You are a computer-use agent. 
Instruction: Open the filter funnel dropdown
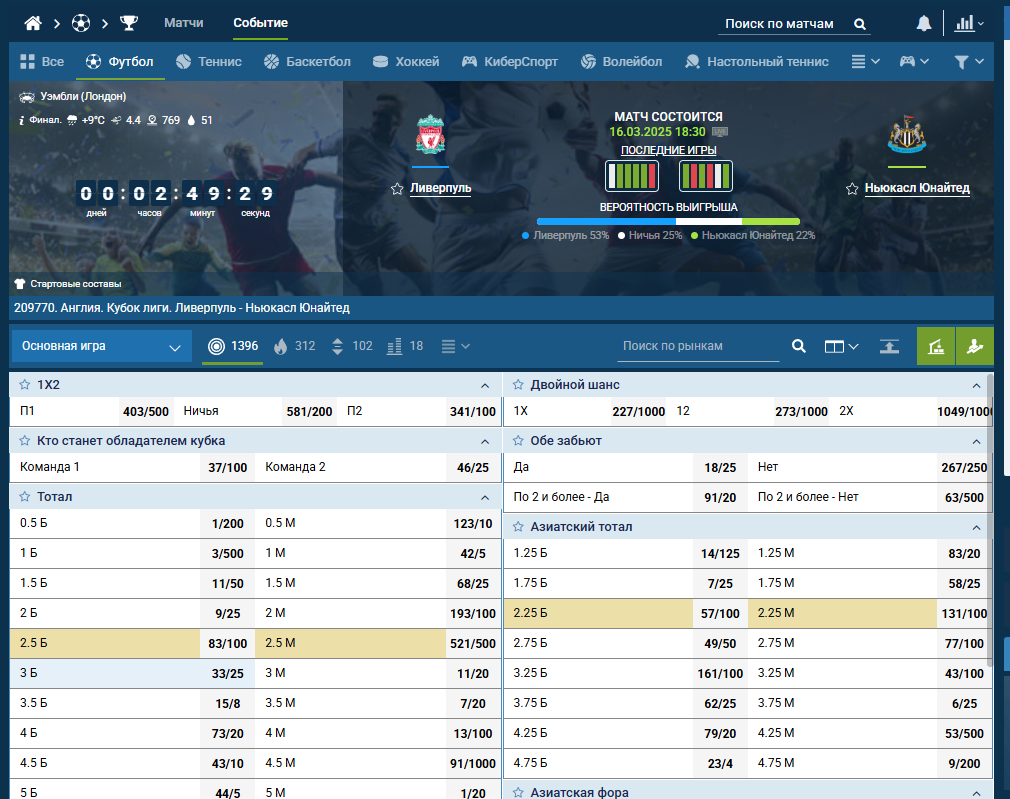click(x=968, y=61)
